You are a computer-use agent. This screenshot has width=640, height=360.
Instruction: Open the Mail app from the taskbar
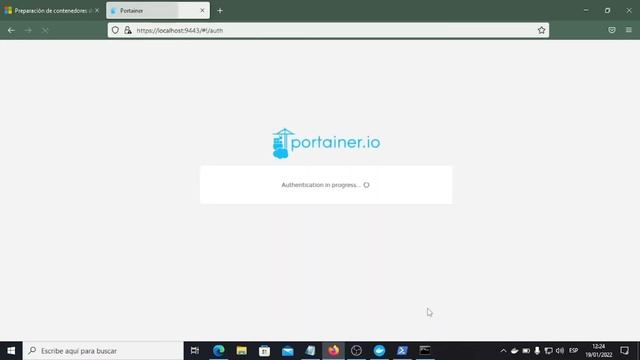click(x=287, y=351)
